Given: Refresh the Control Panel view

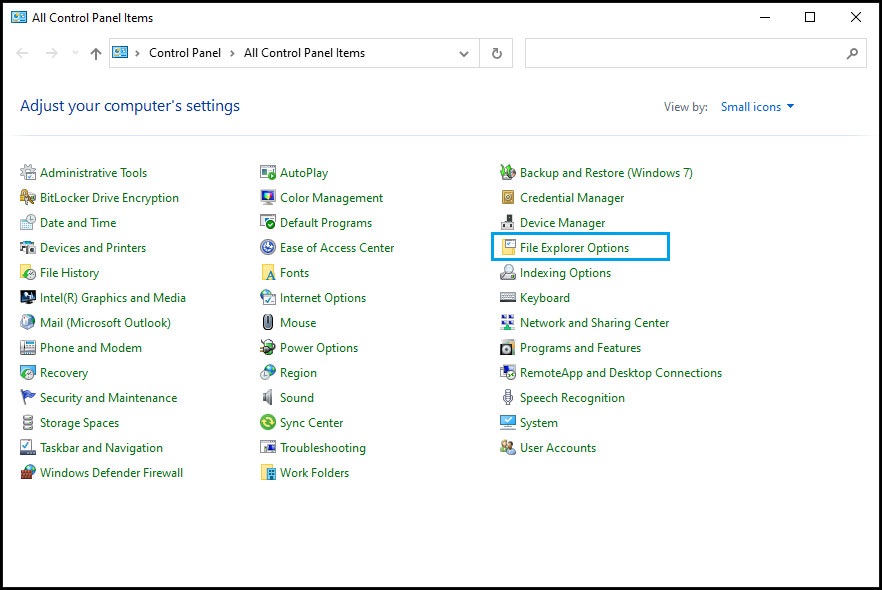Looking at the screenshot, I should [496, 53].
